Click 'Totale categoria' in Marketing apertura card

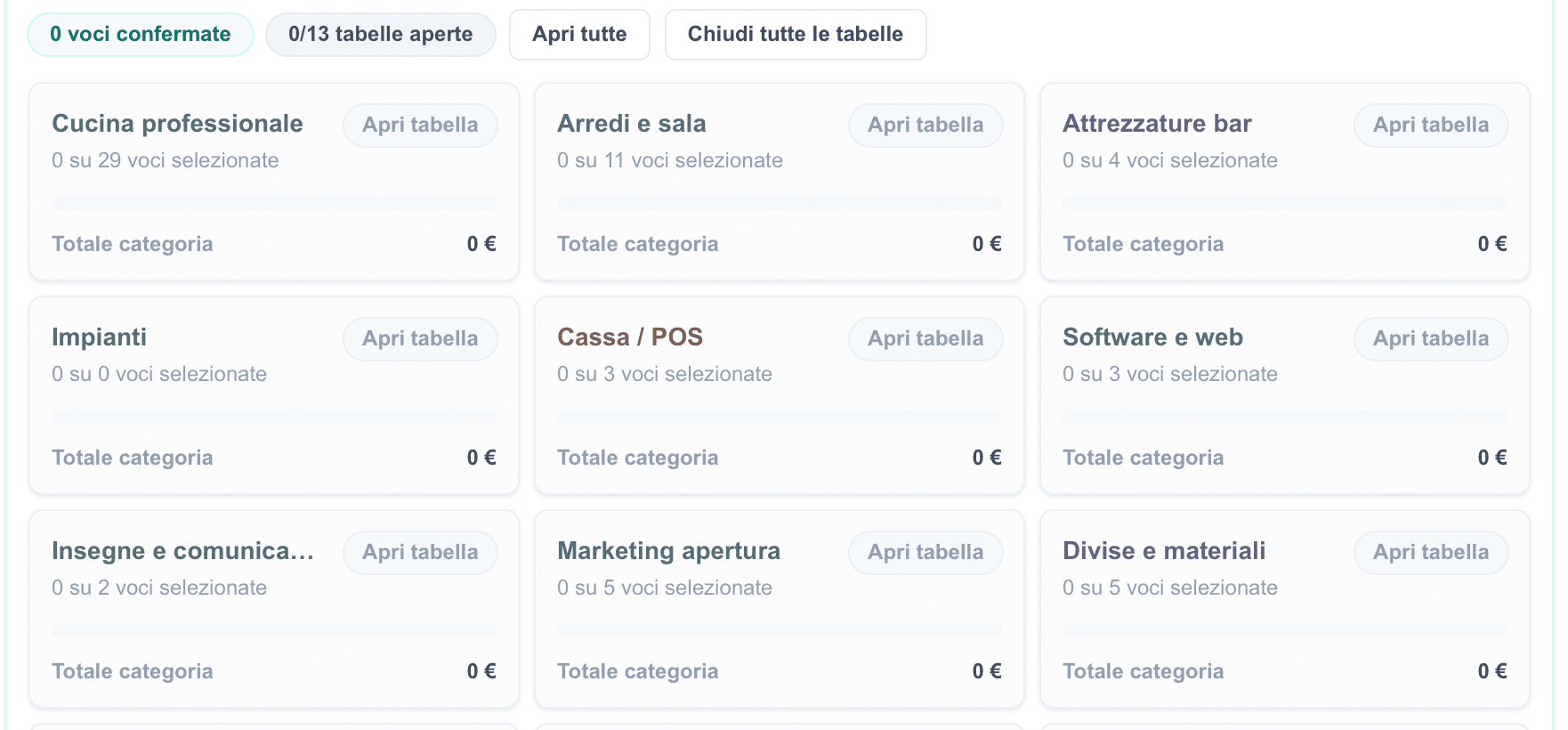click(x=637, y=672)
